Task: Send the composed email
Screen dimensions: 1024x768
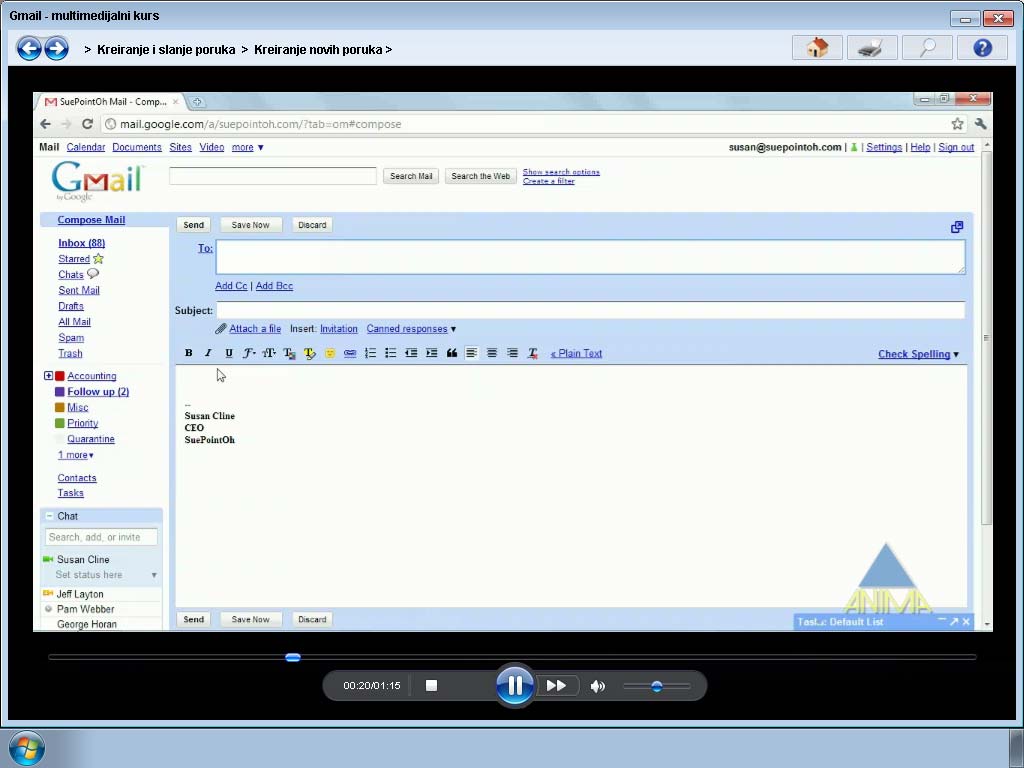Action: click(x=193, y=224)
